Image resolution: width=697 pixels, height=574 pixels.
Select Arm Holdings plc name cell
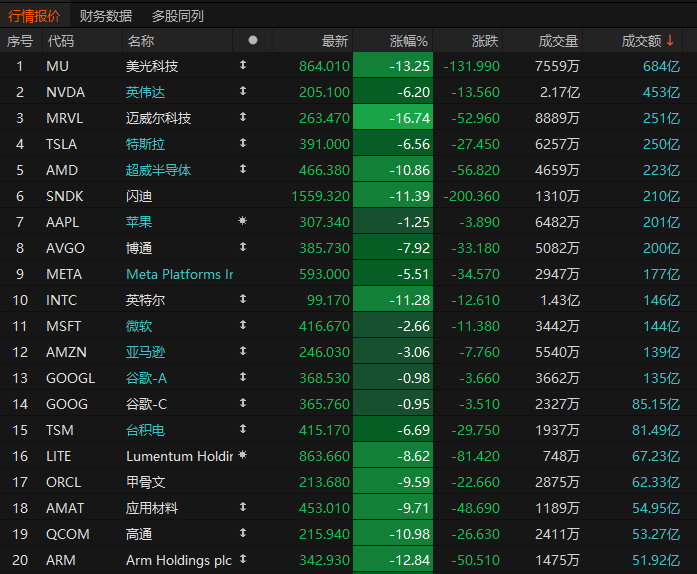[179, 560]
